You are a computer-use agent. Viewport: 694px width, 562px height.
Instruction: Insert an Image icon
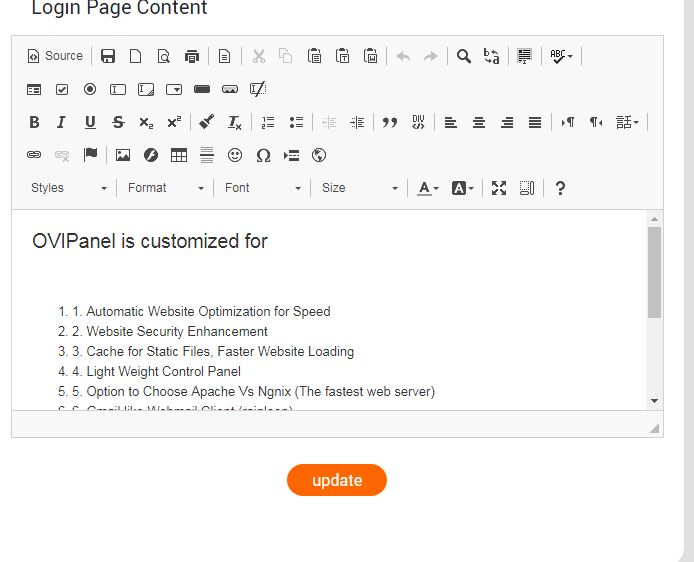pos(123,155)
